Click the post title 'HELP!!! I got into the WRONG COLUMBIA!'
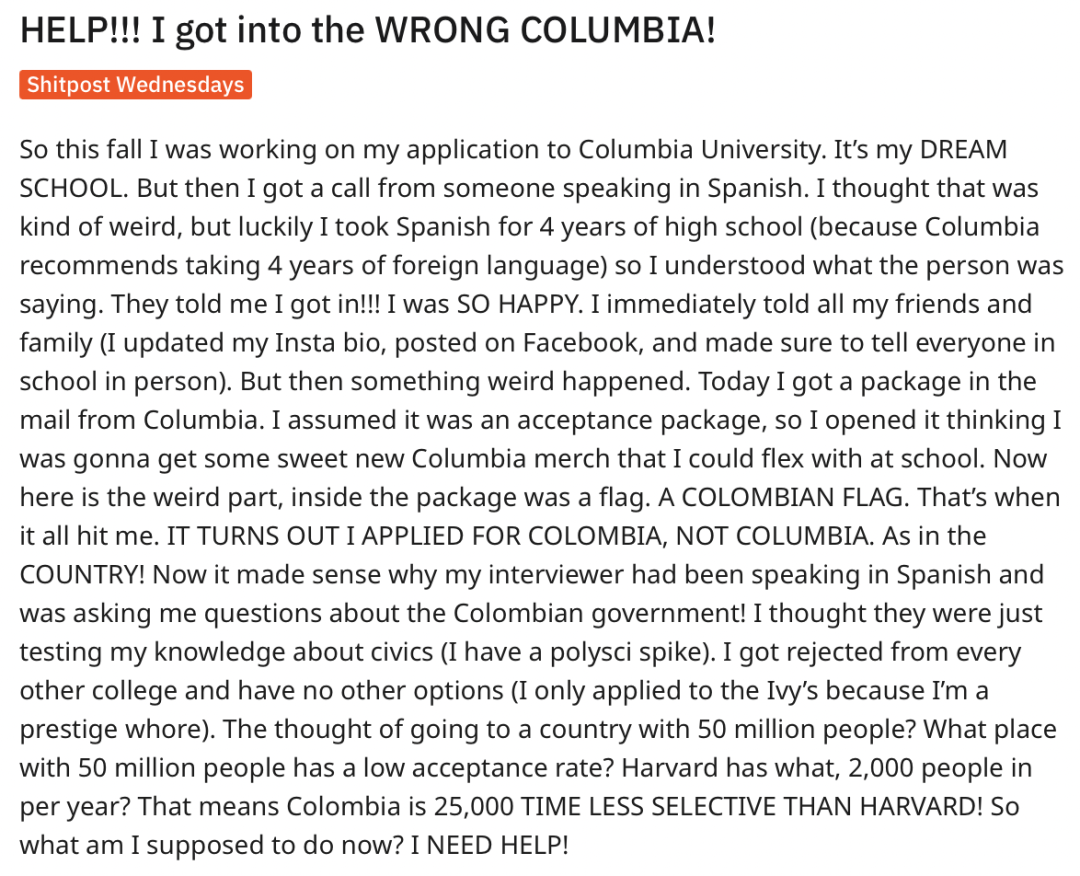1080x876 pixels. click(368, 30)
